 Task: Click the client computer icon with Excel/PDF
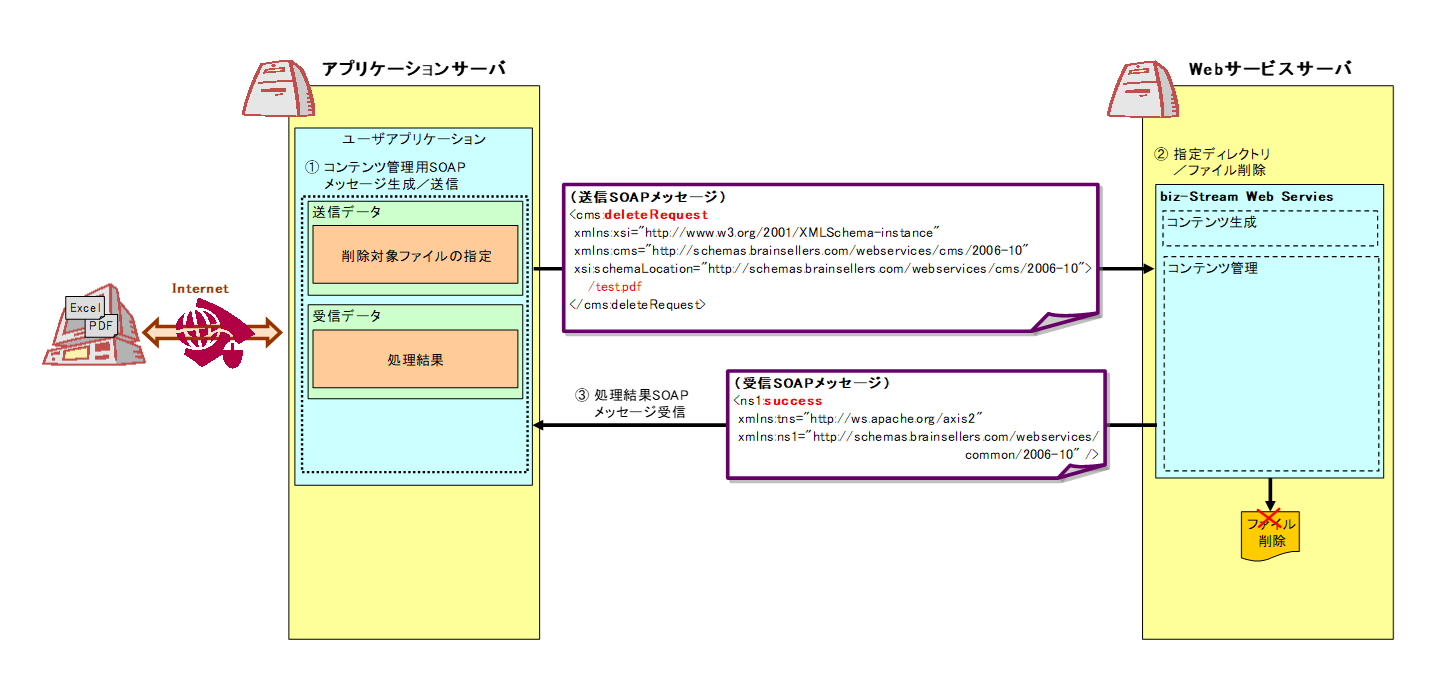pos(93,327)
